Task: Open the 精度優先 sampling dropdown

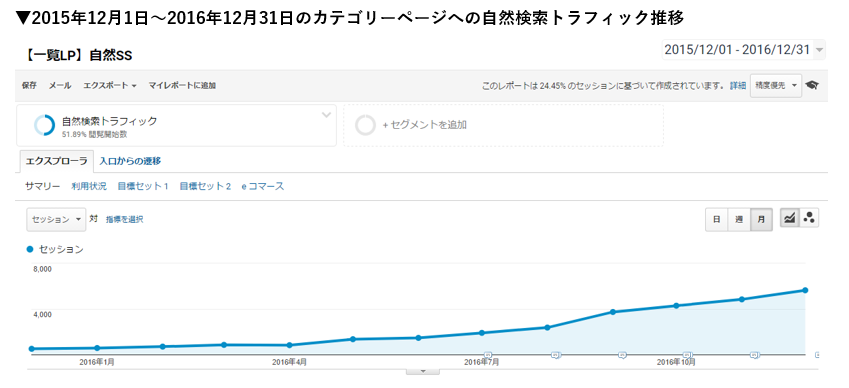Action: [775, 86]
